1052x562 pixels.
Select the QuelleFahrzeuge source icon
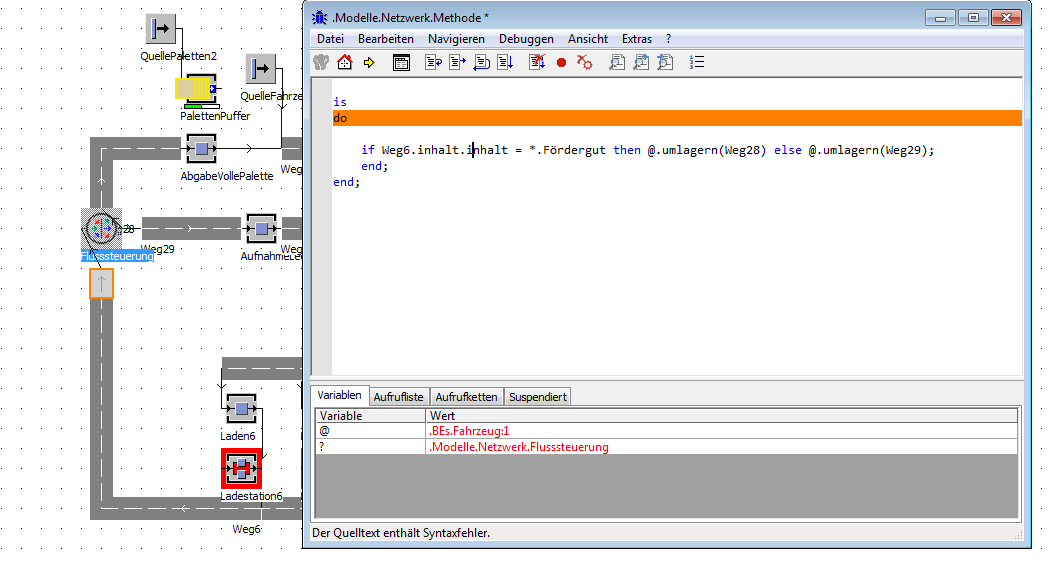pyautogui.click(x=261, y=68)
